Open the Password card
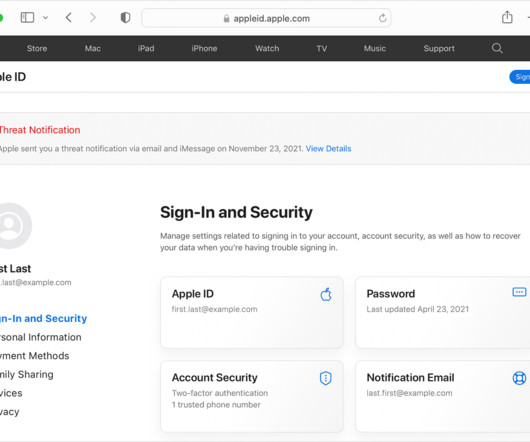This screenshot has height=442, width=530. pos(443,313)
